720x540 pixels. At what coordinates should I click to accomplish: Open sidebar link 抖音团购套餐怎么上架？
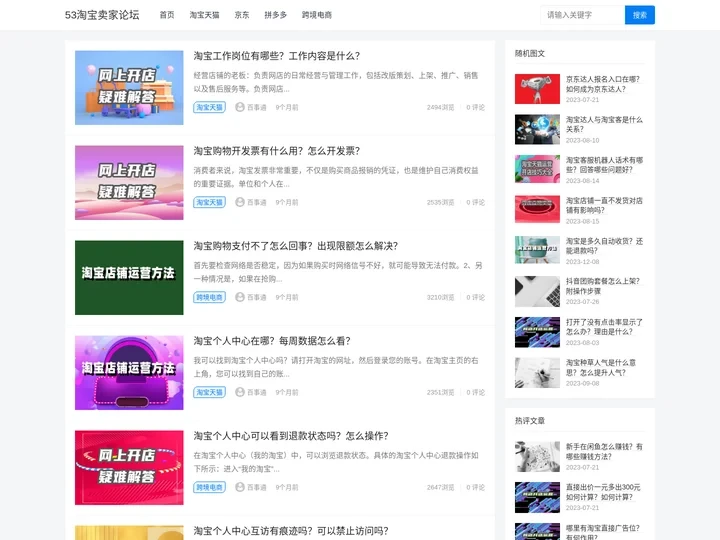[x=603, y=286]
